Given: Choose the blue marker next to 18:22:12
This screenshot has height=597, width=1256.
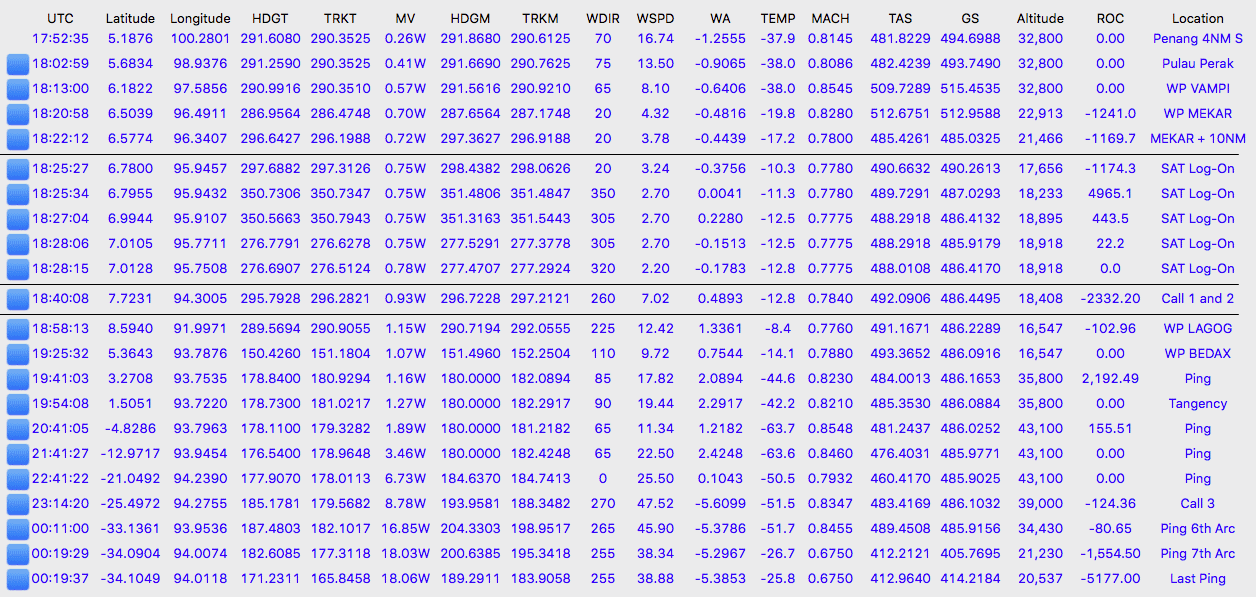Looking at the screenshot, I should (18, 140).
